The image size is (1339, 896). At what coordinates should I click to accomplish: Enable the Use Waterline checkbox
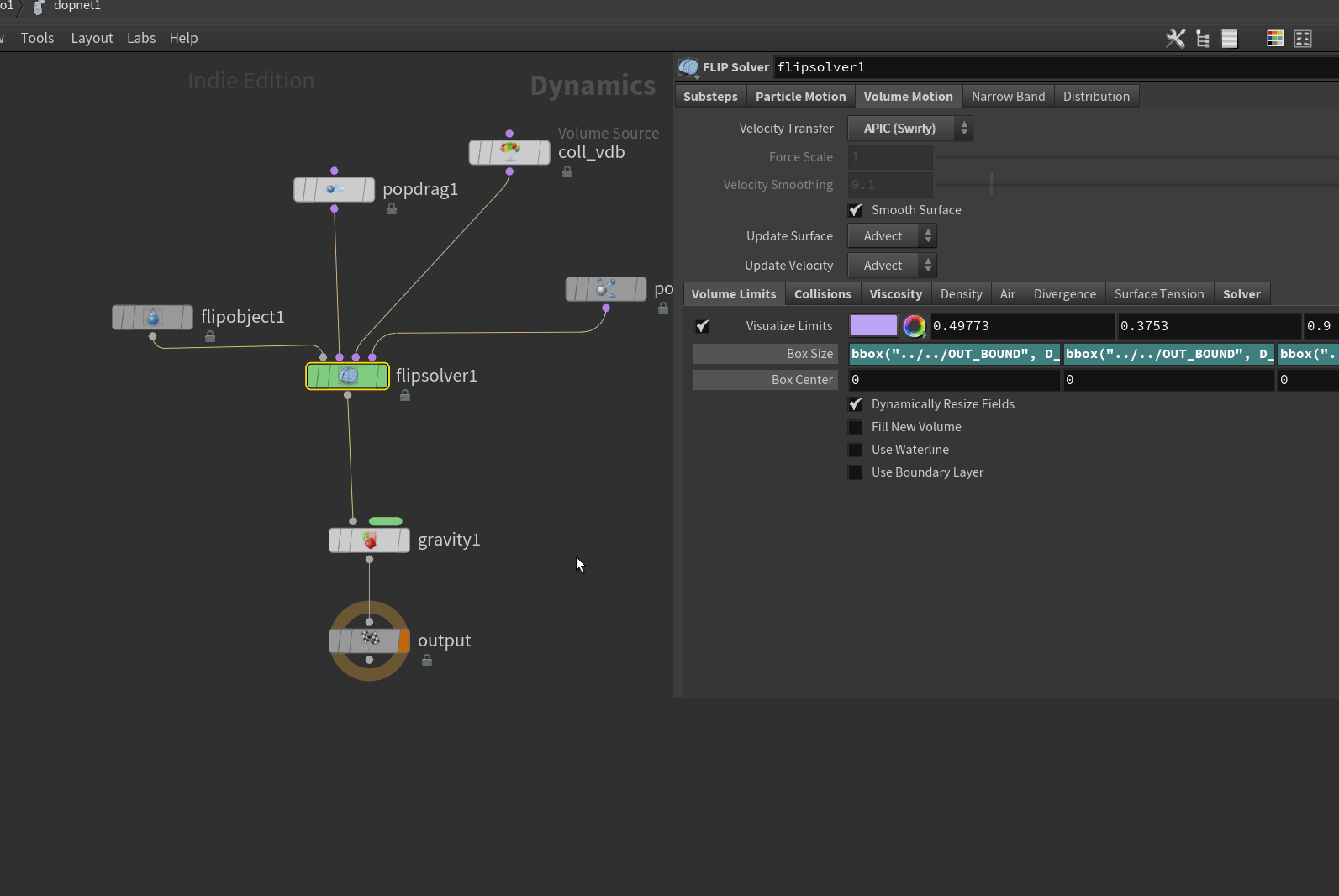[856, 450]
